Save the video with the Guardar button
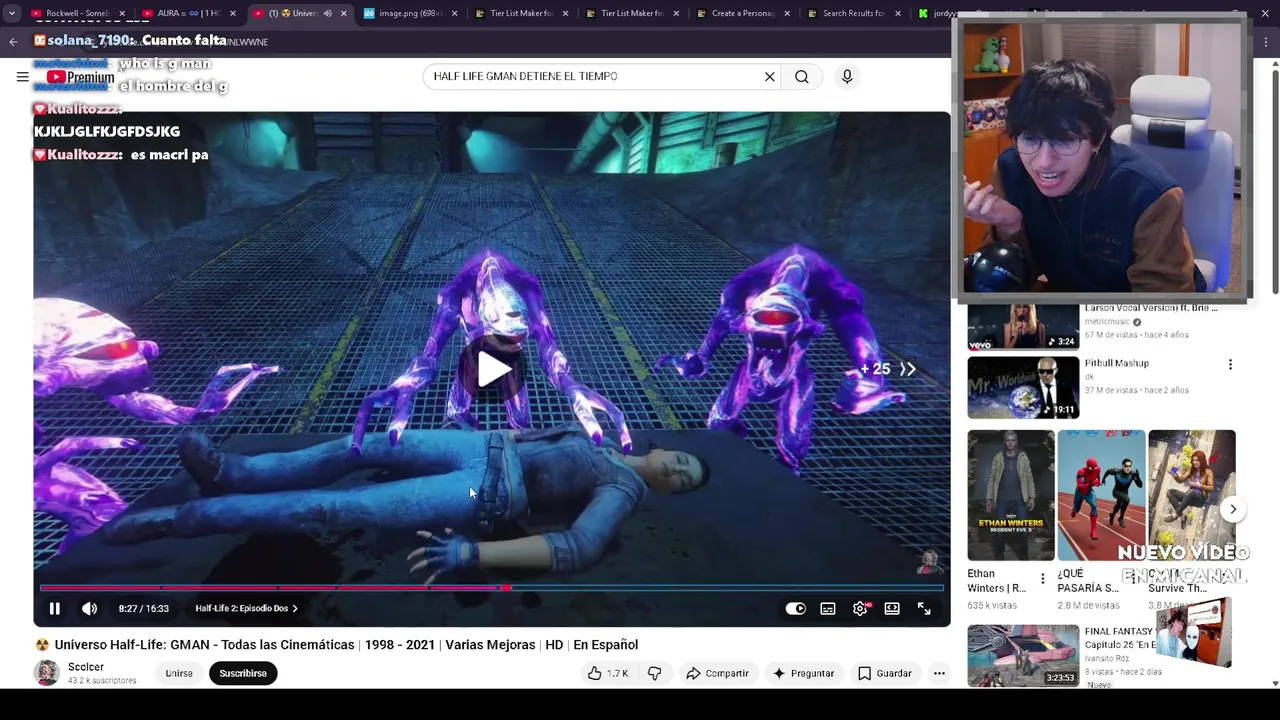Viewport: 1280px width, 720px height. pos(885,673)
